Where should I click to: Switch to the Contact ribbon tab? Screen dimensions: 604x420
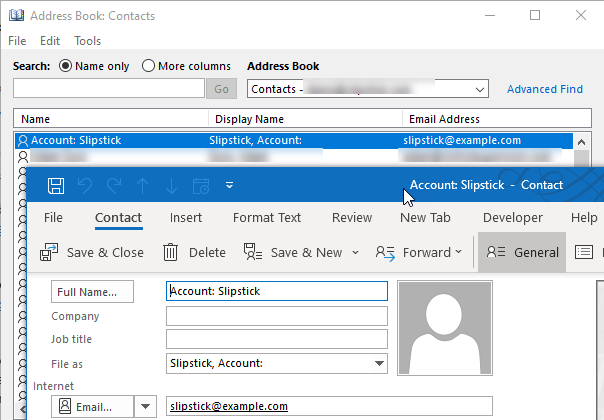click(x=119, y=218)
